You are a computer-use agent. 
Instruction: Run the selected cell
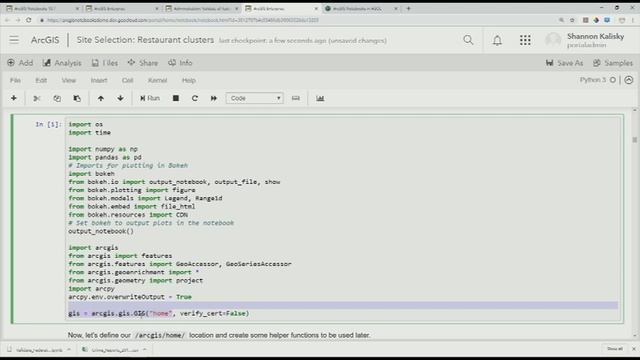tap(150, 98)
